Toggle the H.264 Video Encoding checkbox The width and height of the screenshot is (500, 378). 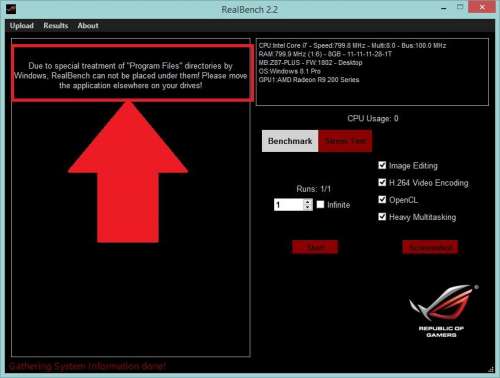382,182
